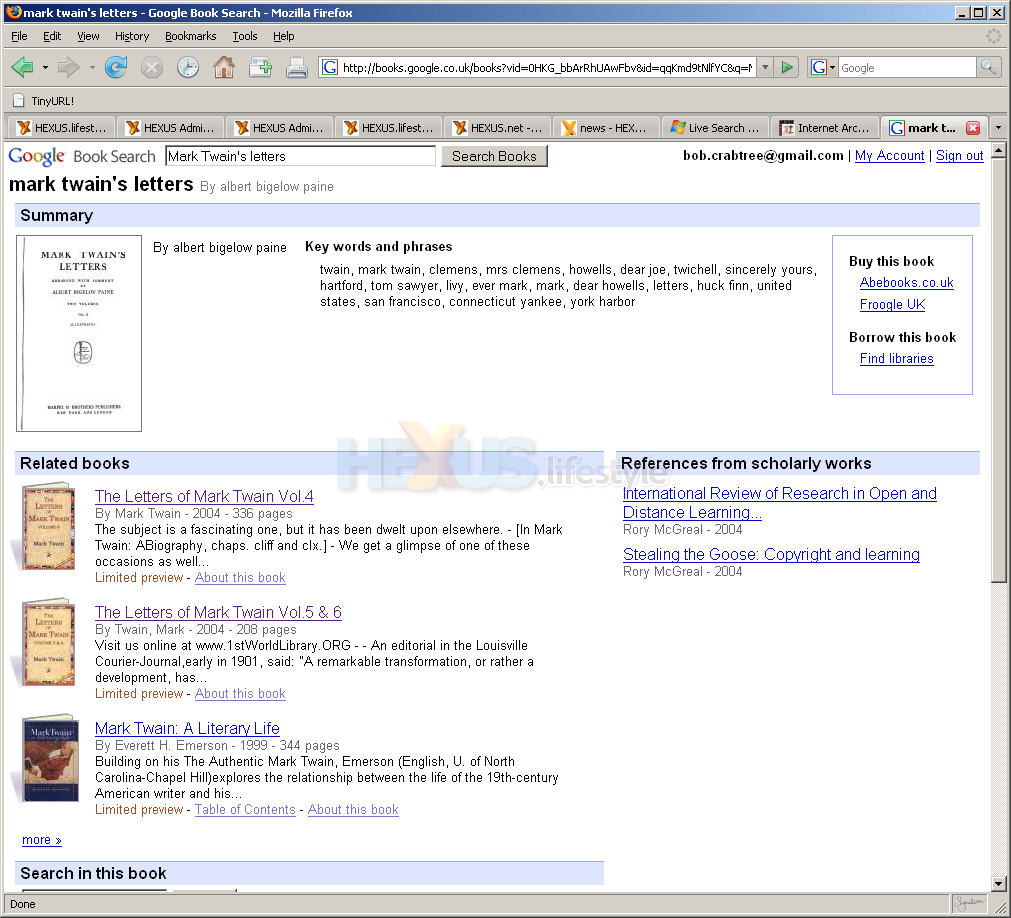This screenshot has width=1011, height=918.
Task: Open 'Stealing the Goose: Copyright and learning'
Action: 771,554
